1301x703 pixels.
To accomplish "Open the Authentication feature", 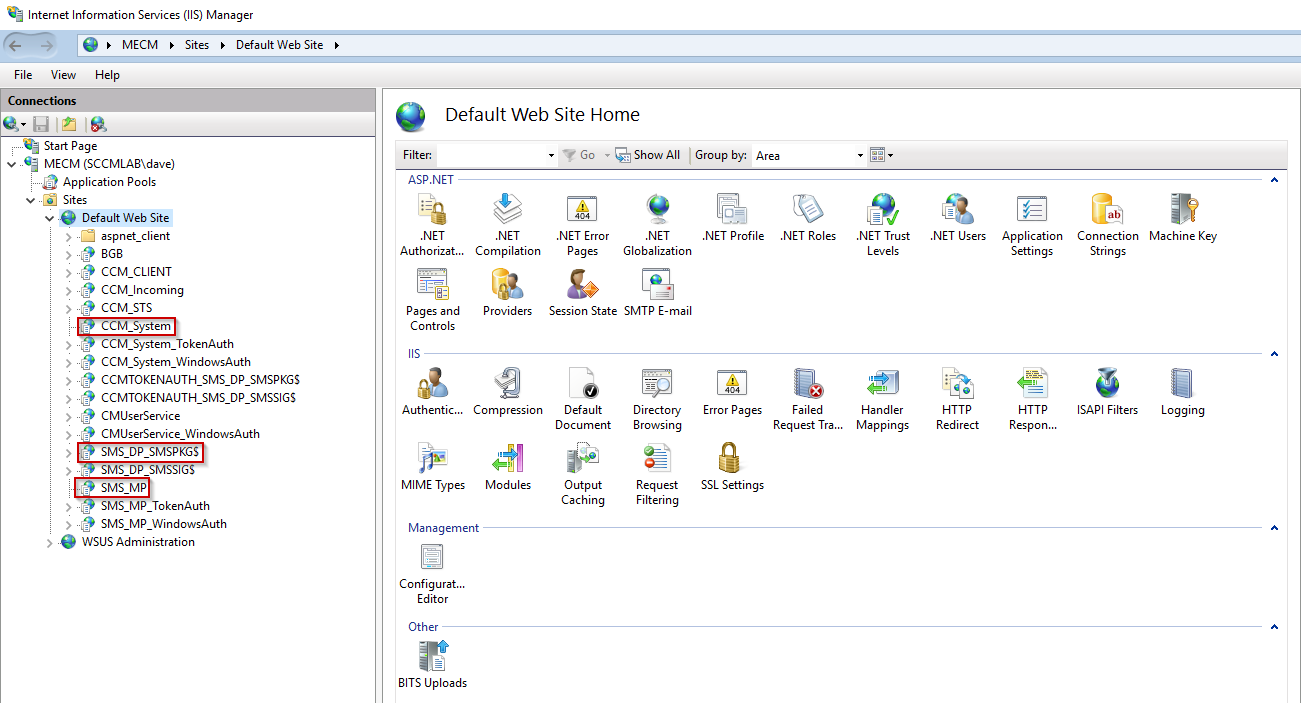I will (x=432, y=392).
